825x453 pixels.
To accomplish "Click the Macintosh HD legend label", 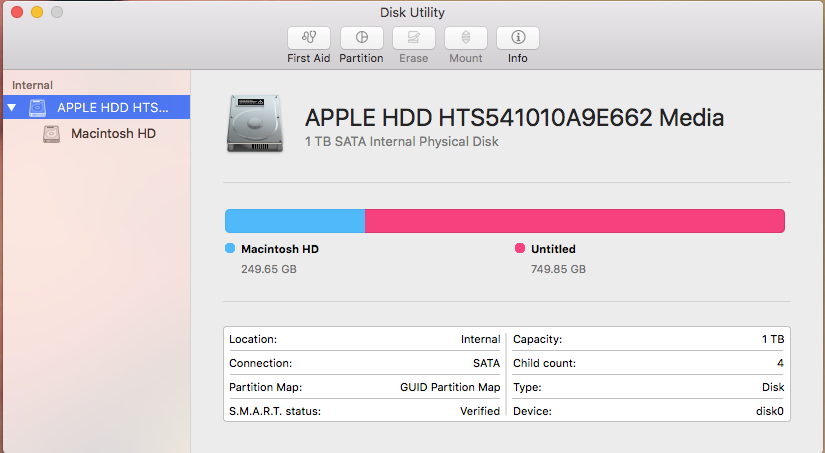I will tap(280, 249).
